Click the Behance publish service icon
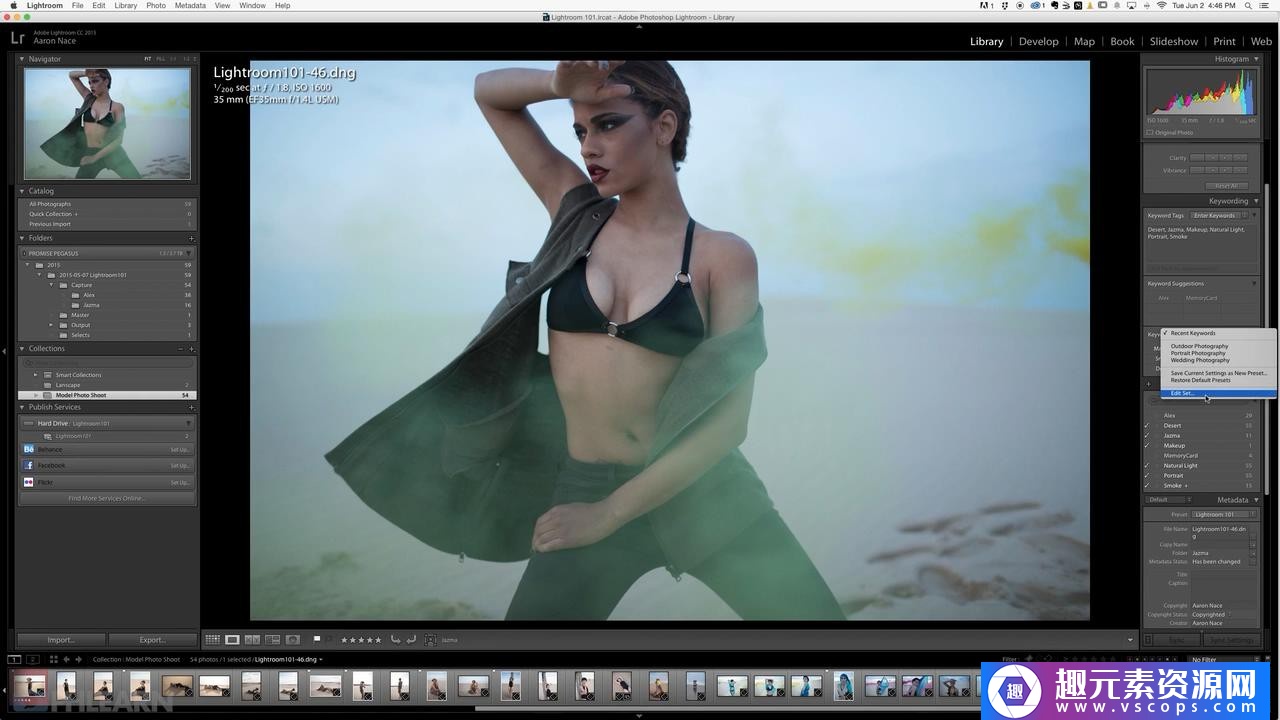The image size is (1280, 720). pyautogui.click(x=29, y=449)
